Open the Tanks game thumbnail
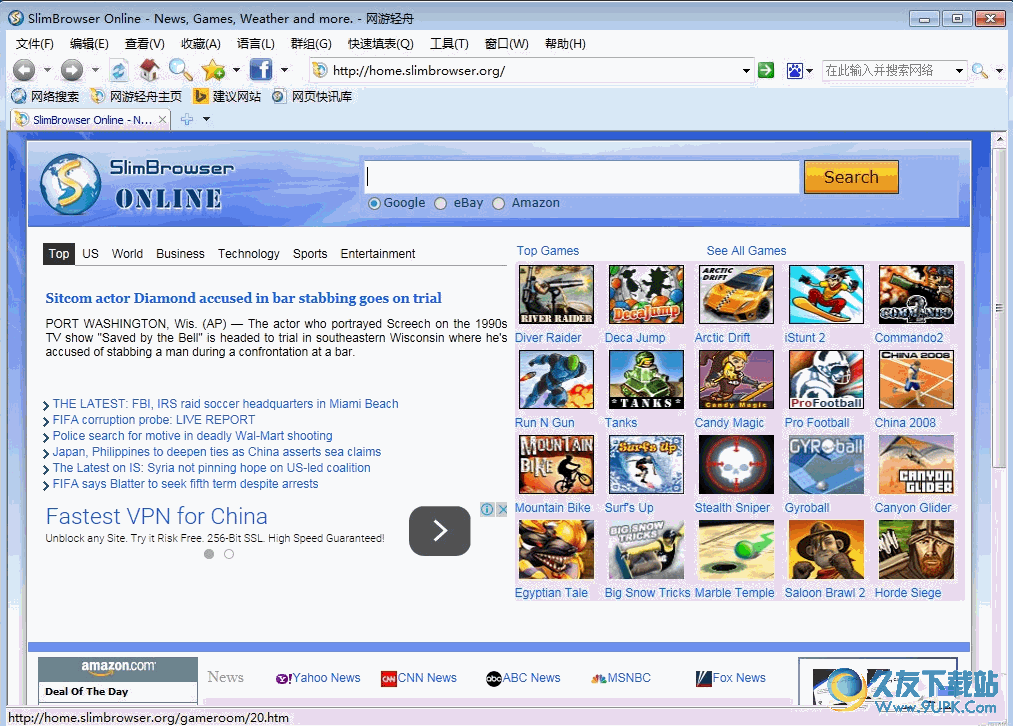Image resolution: width=1013 pixels, height=726 pixels. tap(646, 380)
